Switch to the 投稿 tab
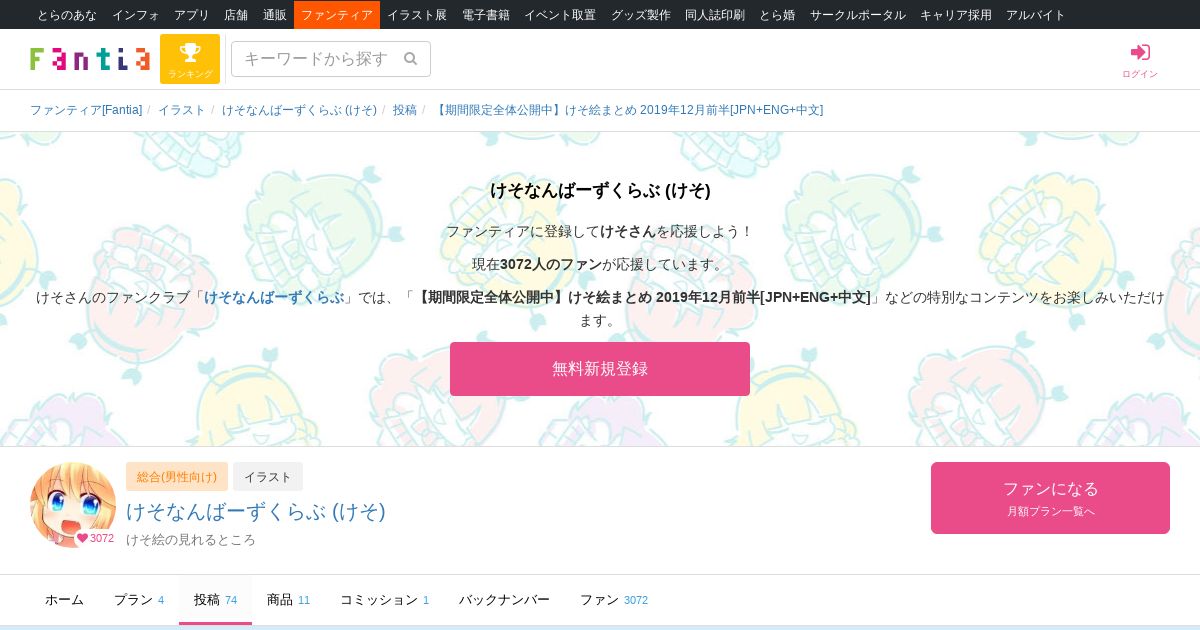Screen dimensions: 1200x630 pos(215,600)
